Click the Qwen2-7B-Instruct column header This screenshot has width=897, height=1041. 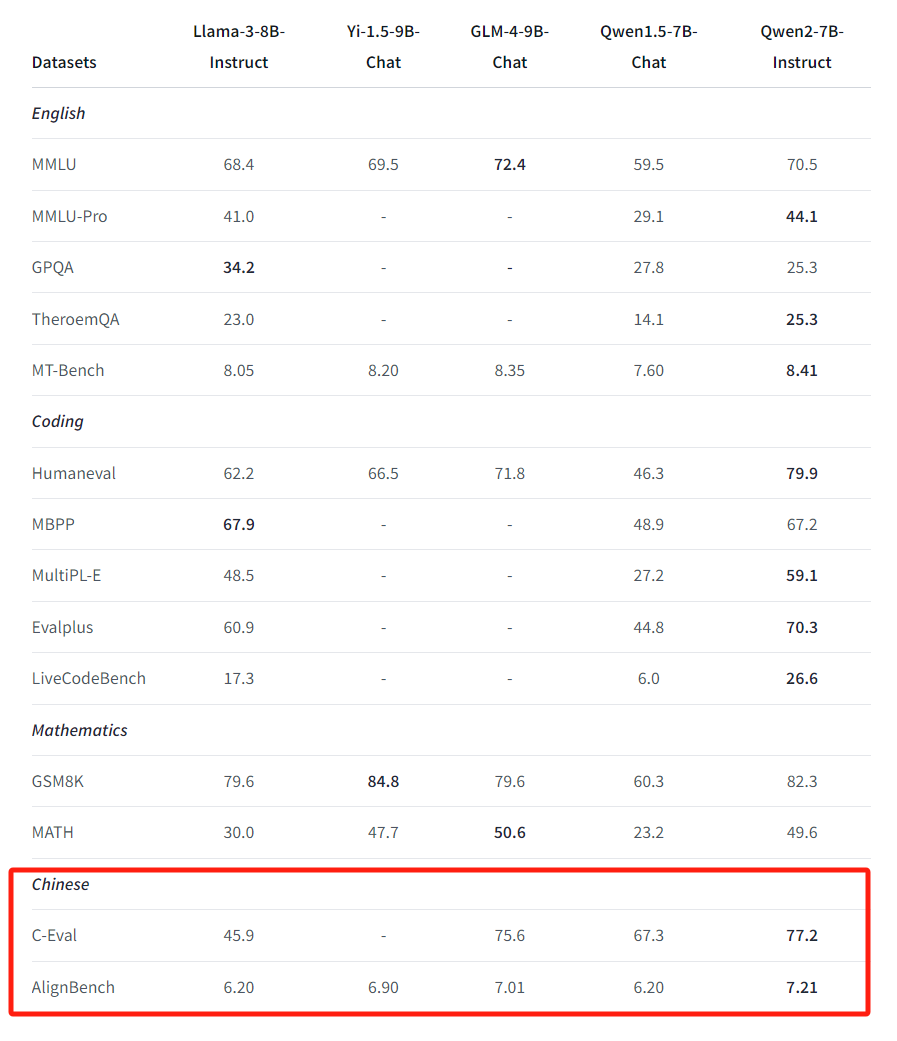(x=802, y=47)
